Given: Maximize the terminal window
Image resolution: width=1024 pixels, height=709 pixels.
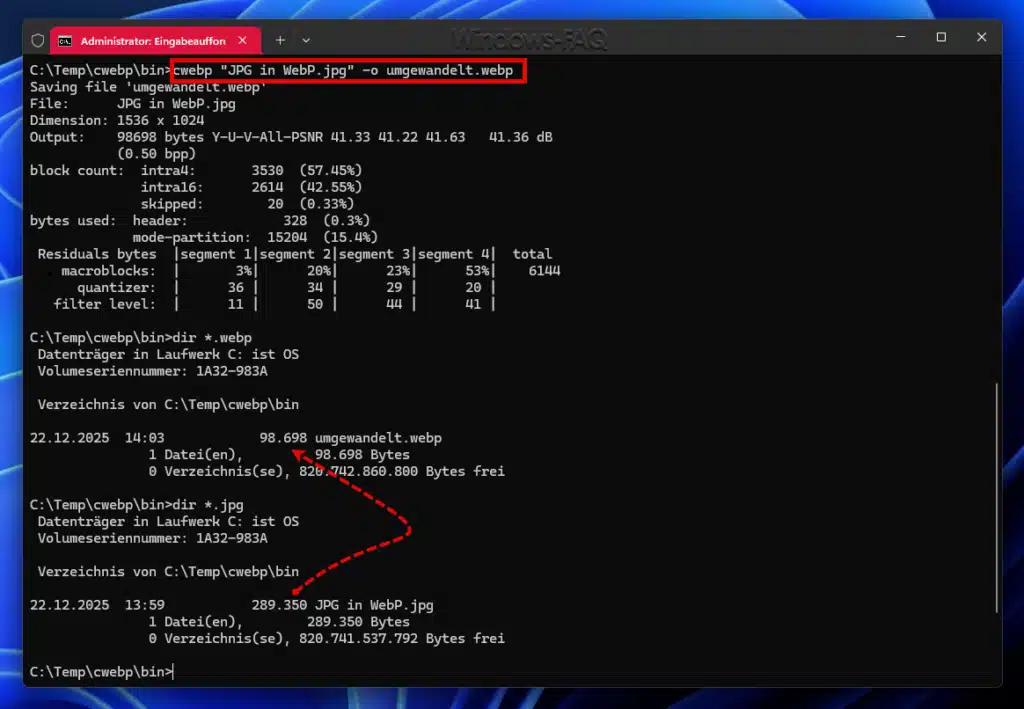Looking at the screenshot, I should pos(941,37).
